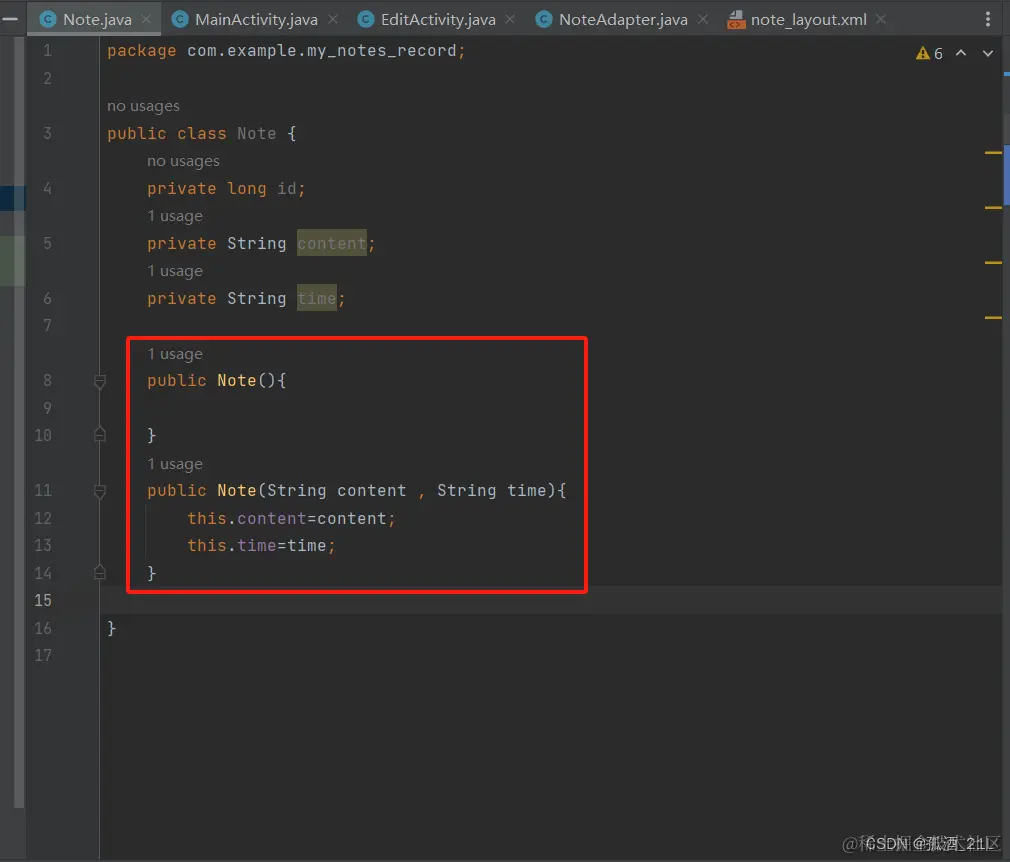
Task: Collapse the Note(String content, String time) constructor
Action: click(100, 492)
